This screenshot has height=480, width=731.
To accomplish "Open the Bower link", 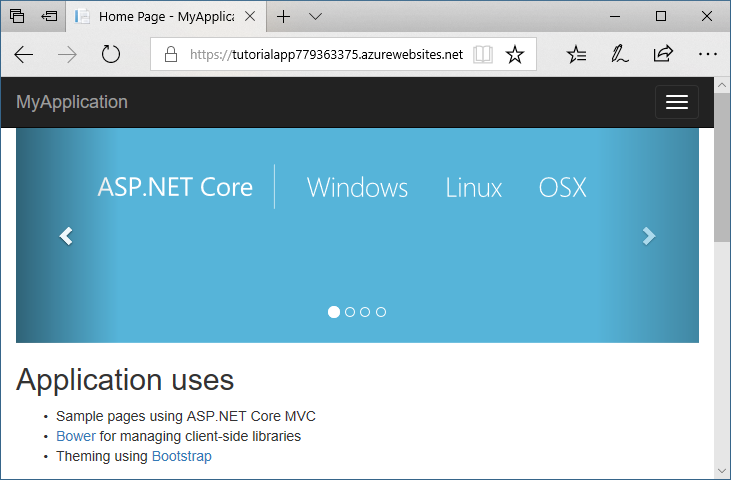I will pos(76,436).
